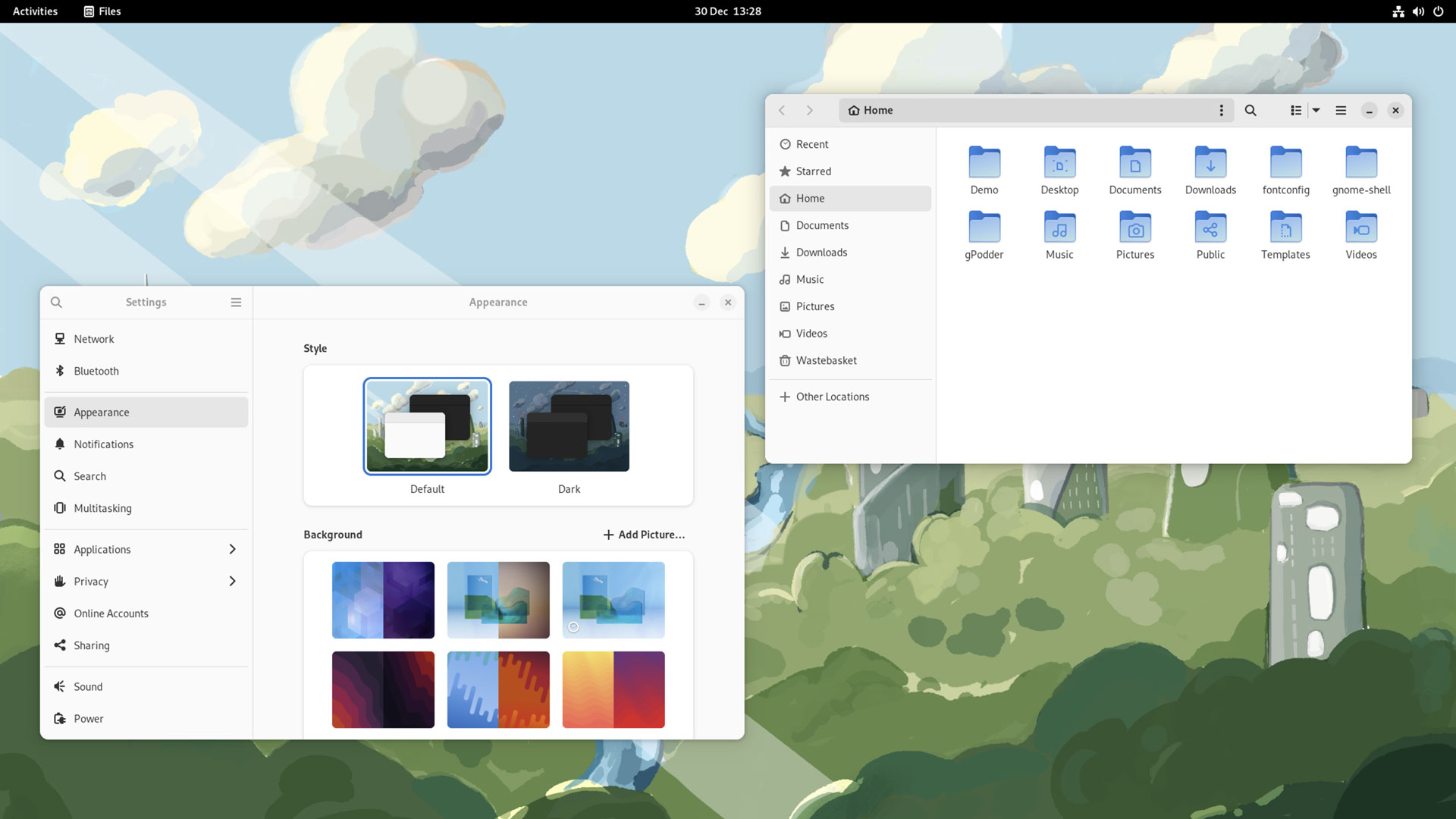The width and height of the screenshot is (1456, 819).
Task: Open the Files app menu in top bar
Action: click(102, 11)
